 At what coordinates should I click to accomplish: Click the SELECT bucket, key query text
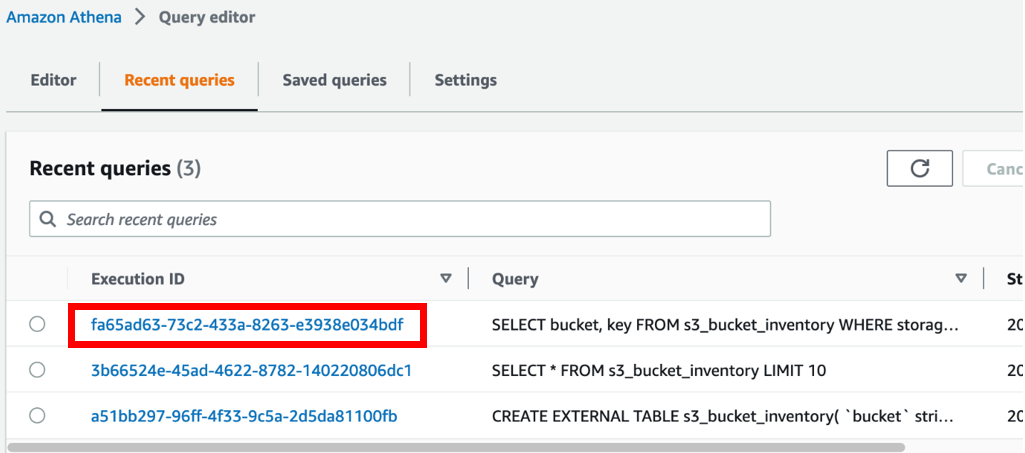pyautogui.click(x=725, y=324)
